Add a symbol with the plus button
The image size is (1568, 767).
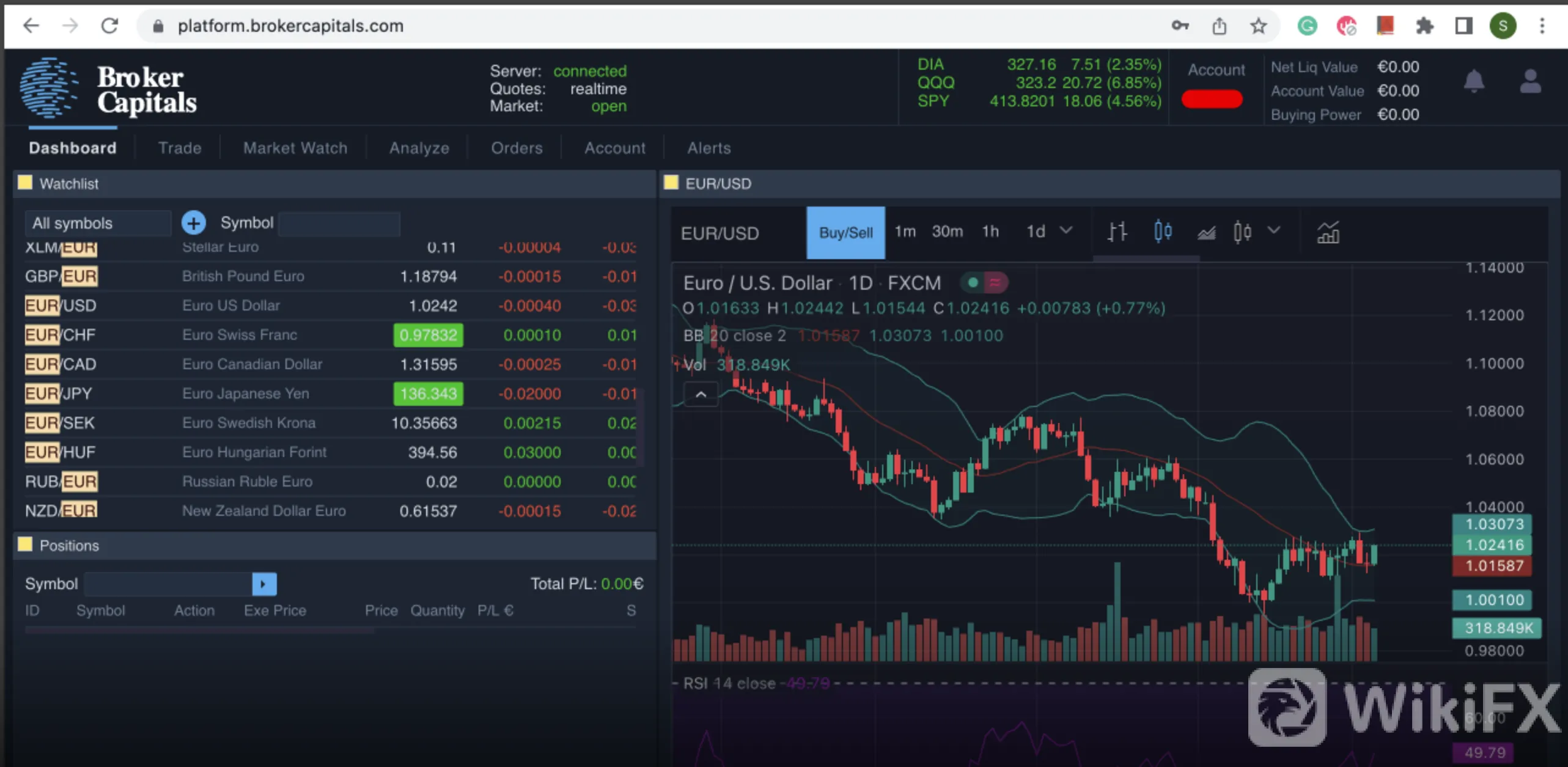(194, 223)
